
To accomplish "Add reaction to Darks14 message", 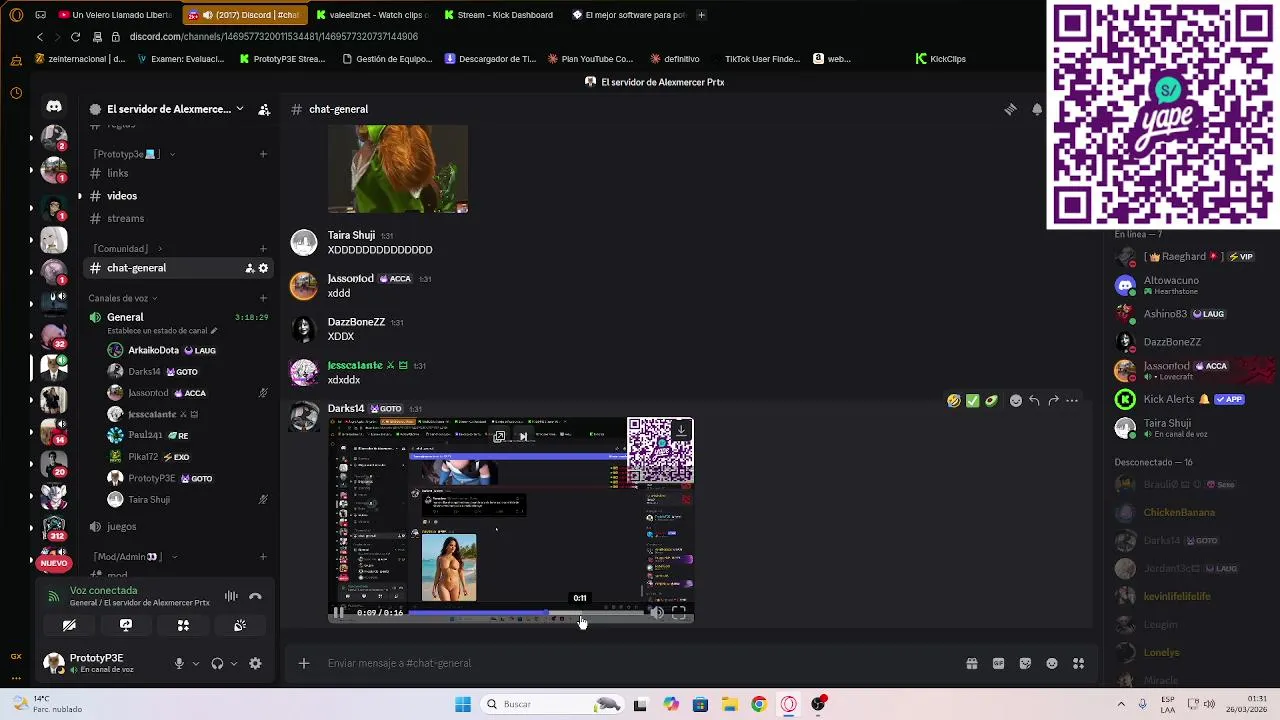I will (1016, 401).
